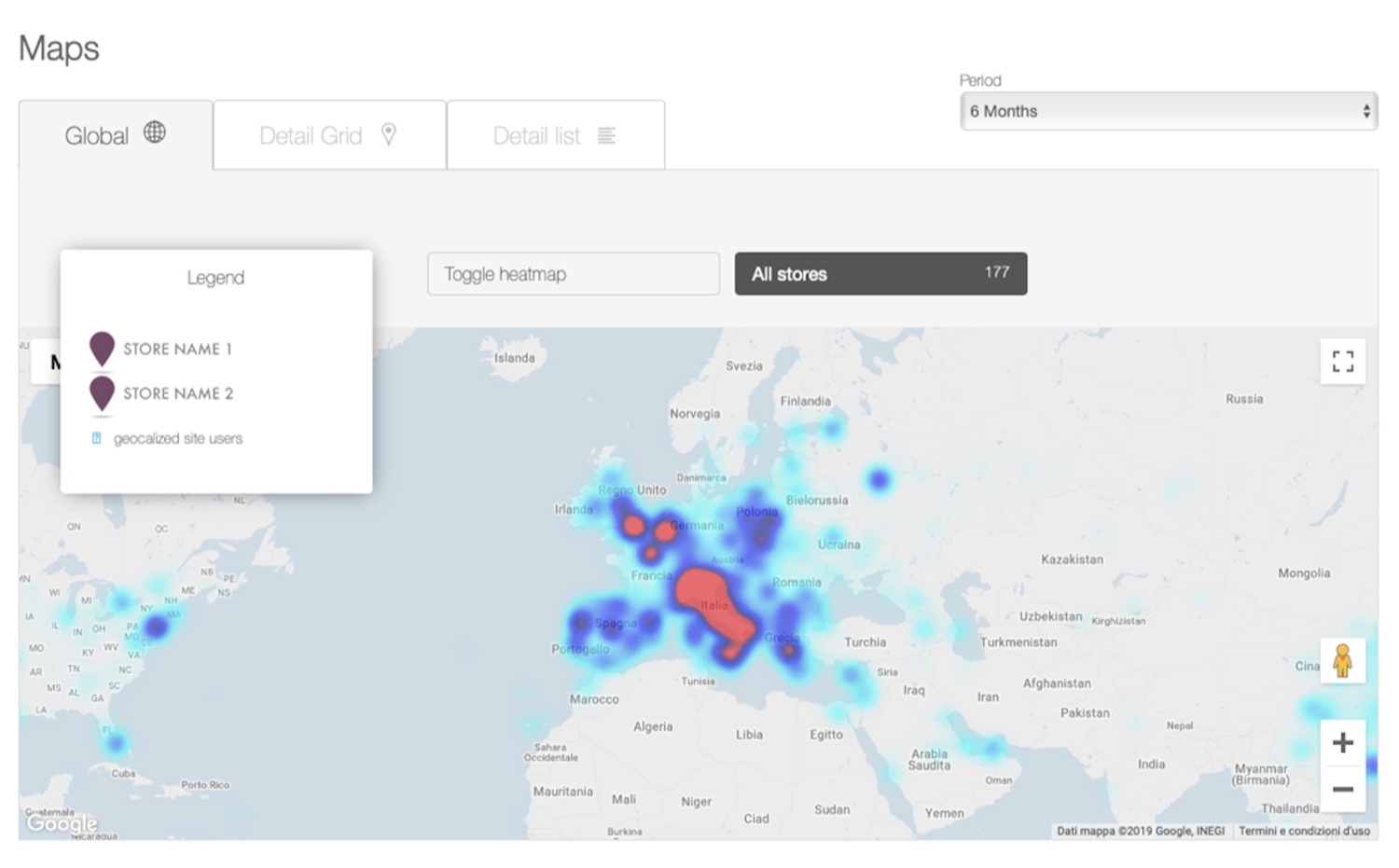Image resolution: width=1399 pixels, height=868 pixels.
Task: Click the Algeria label on the map
Action: point(653,727)
